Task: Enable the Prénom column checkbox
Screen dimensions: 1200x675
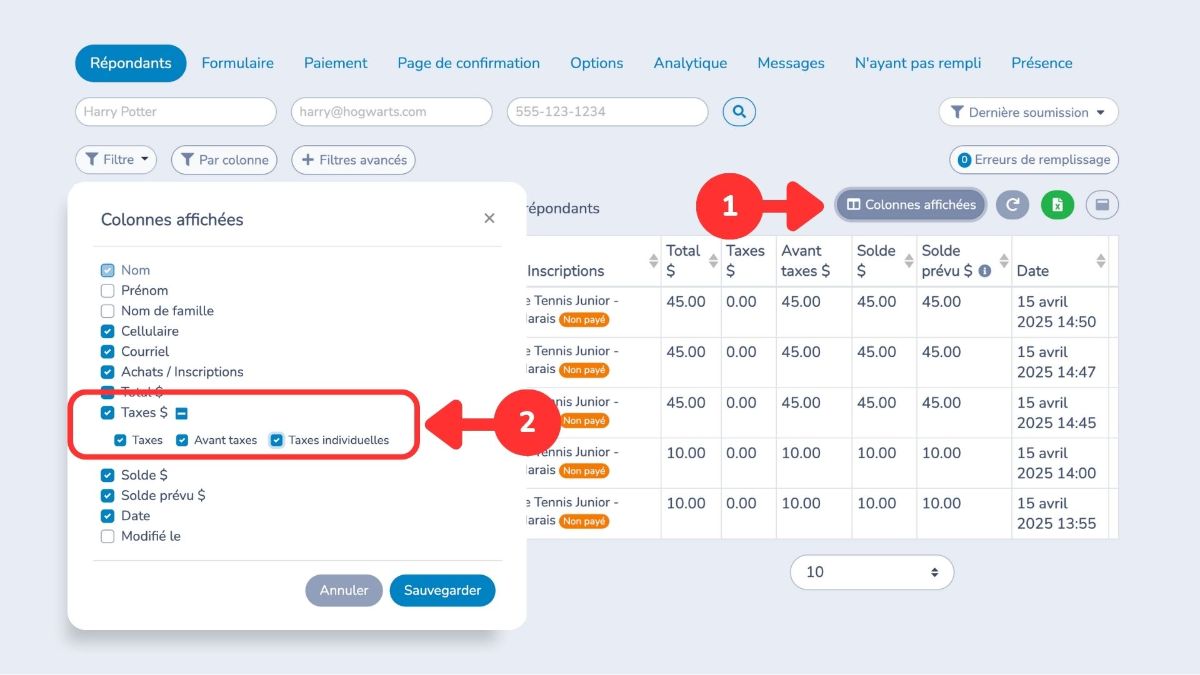Action: pyautogui.click(x=107, y=291)
